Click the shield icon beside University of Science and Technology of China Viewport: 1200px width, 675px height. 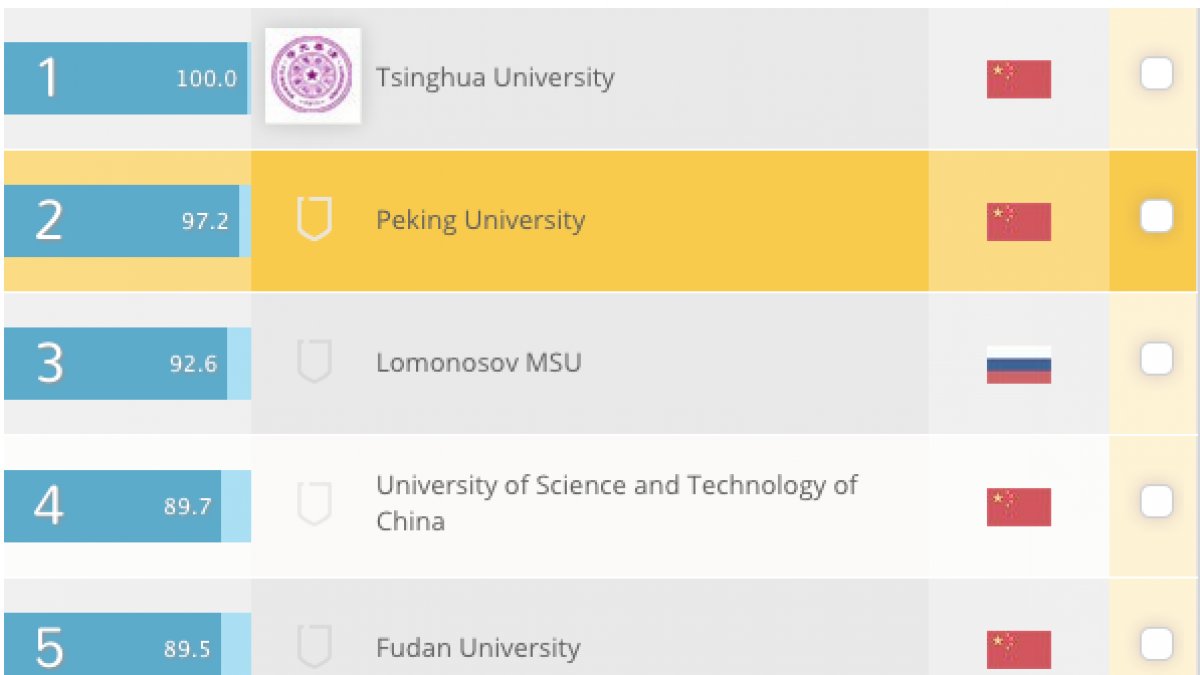pos(314,504)
